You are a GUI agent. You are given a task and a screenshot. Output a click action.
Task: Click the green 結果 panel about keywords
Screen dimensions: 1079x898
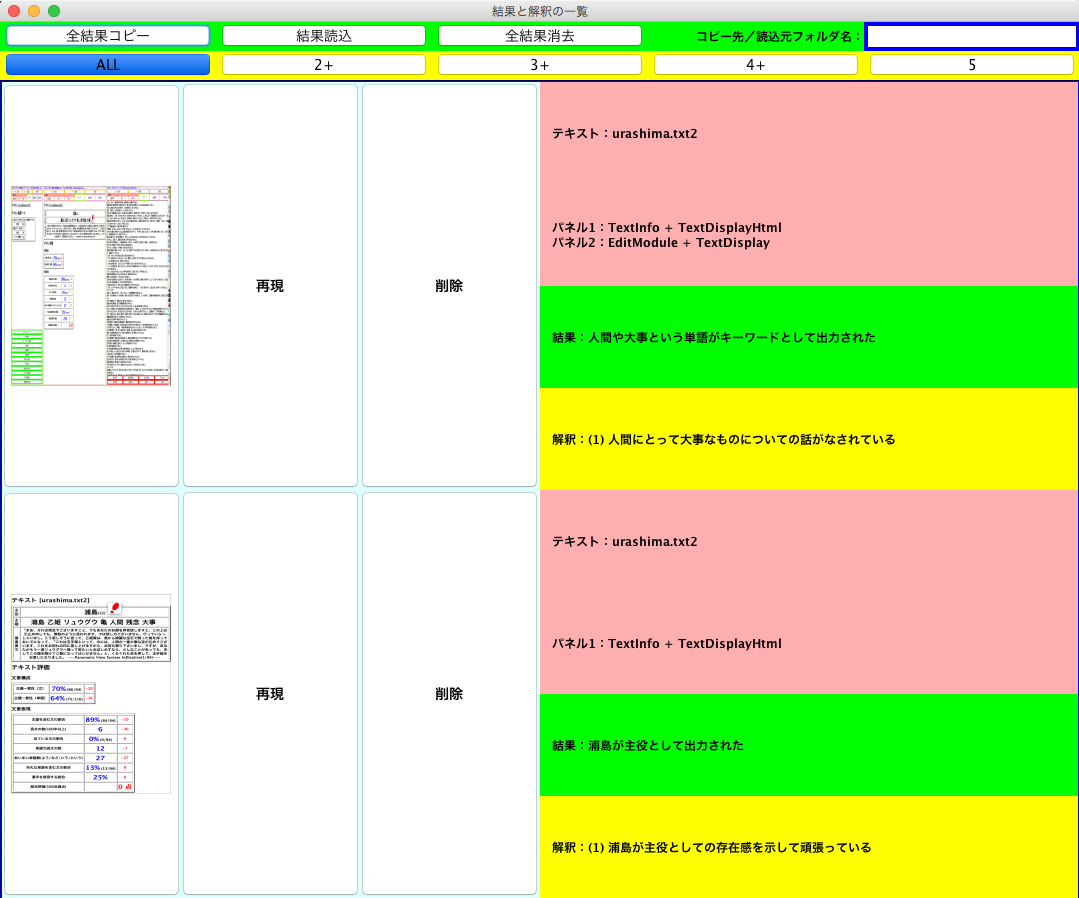click(806, 335)
